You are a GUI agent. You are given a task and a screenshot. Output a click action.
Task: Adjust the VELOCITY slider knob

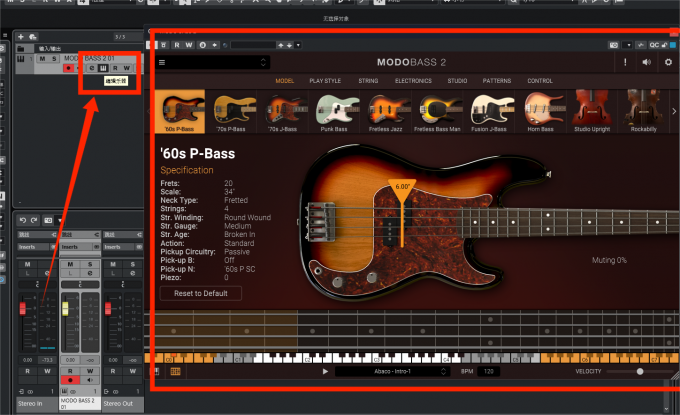pos(640,371)
